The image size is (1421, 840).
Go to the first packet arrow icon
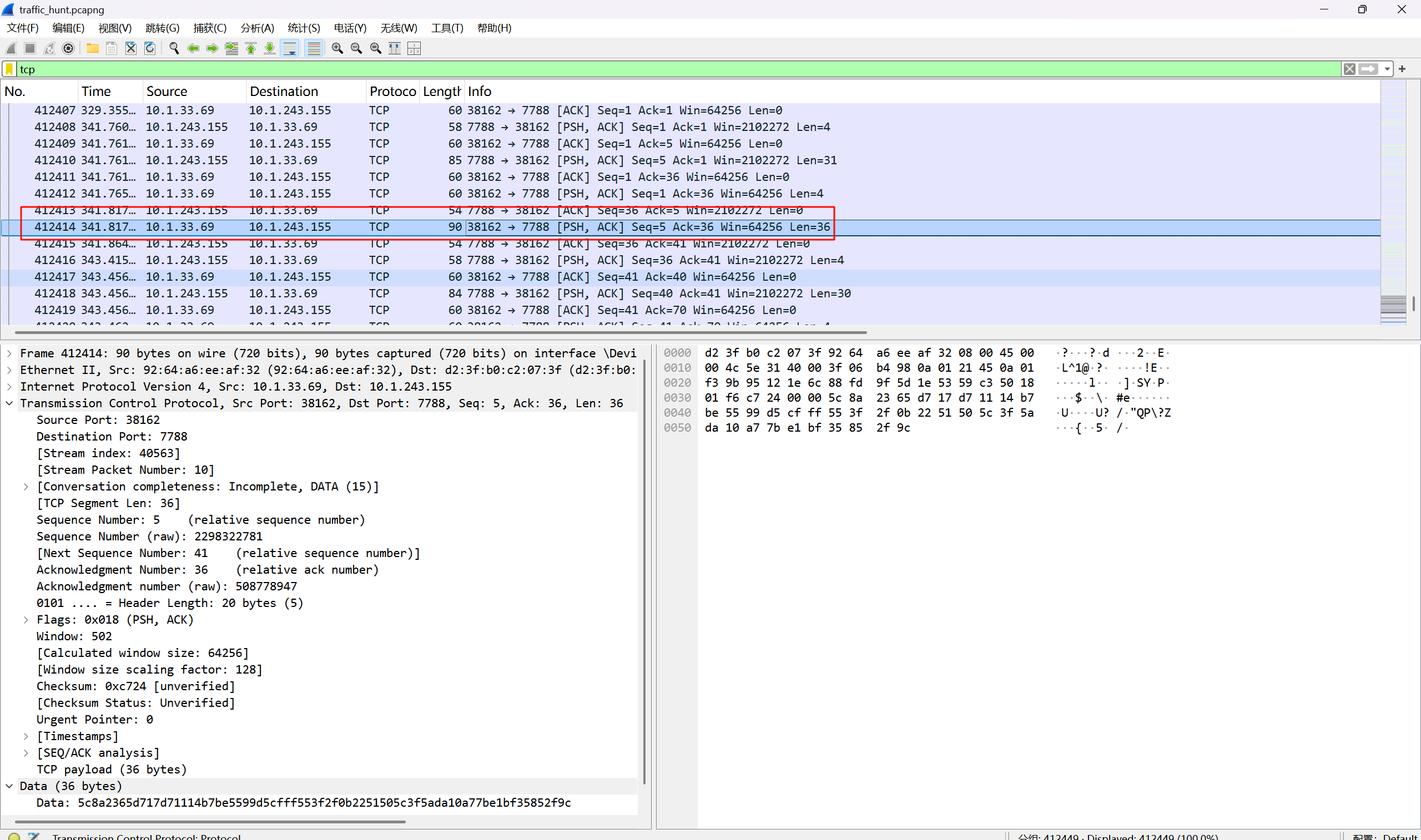pyautogui.click(x=251, y=49)
